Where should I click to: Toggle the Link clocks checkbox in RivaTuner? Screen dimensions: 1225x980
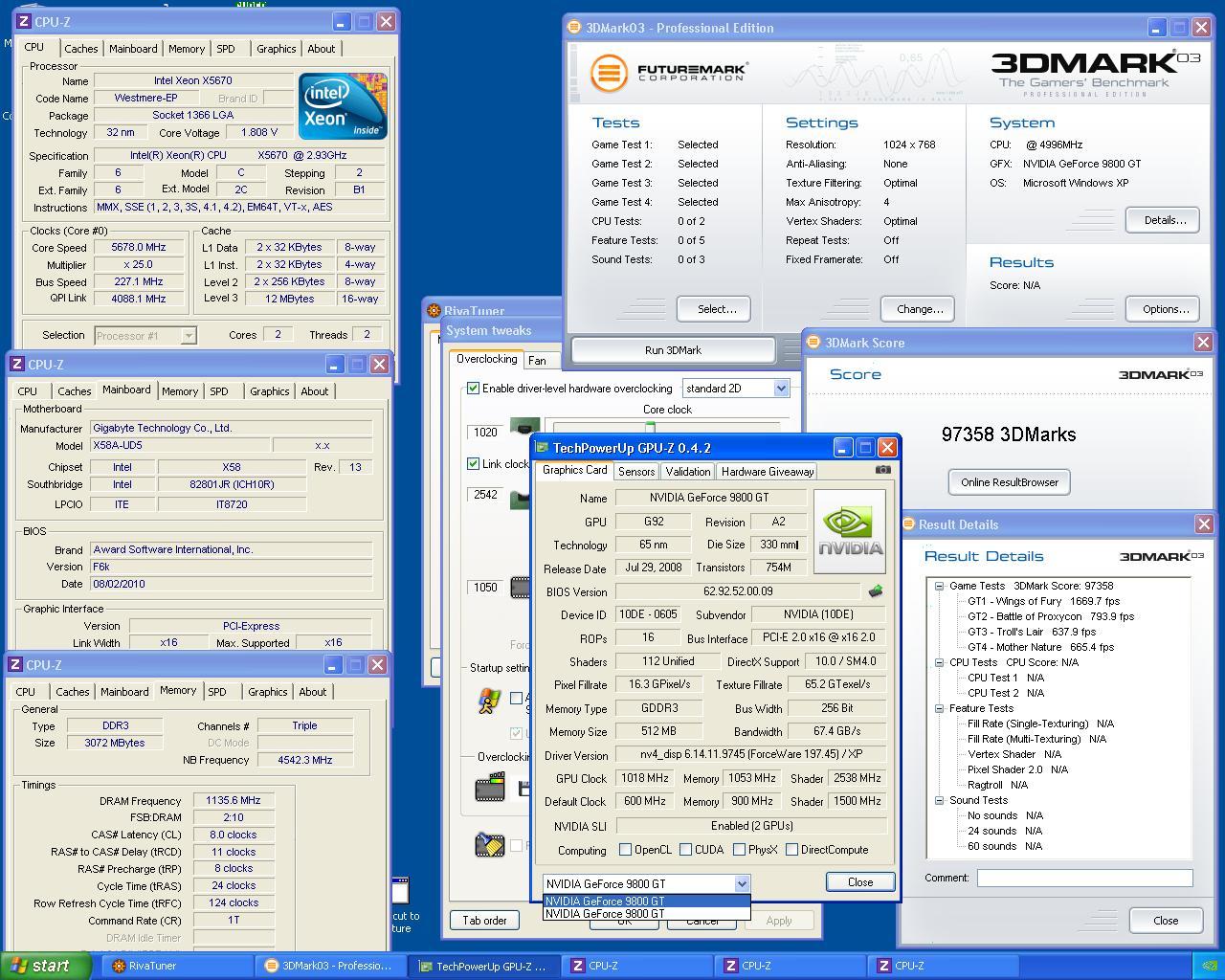click(473, 463)
